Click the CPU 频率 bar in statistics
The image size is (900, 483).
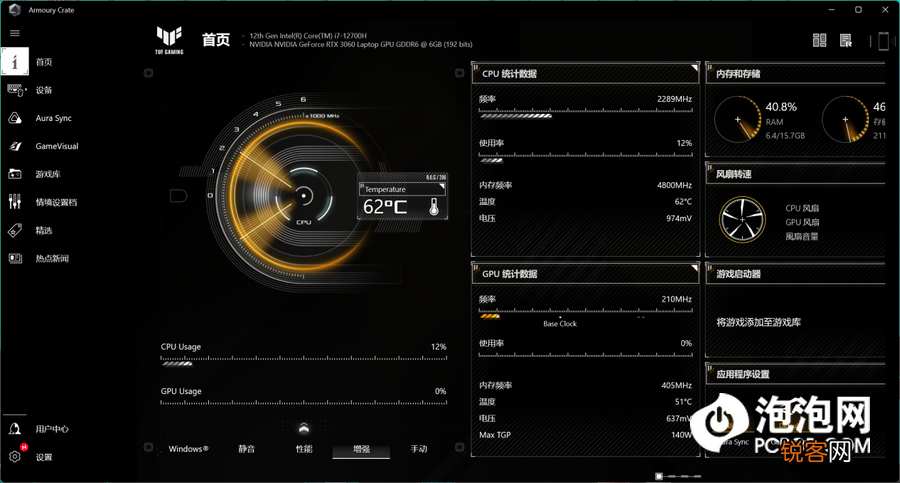(x=585, y=113)
